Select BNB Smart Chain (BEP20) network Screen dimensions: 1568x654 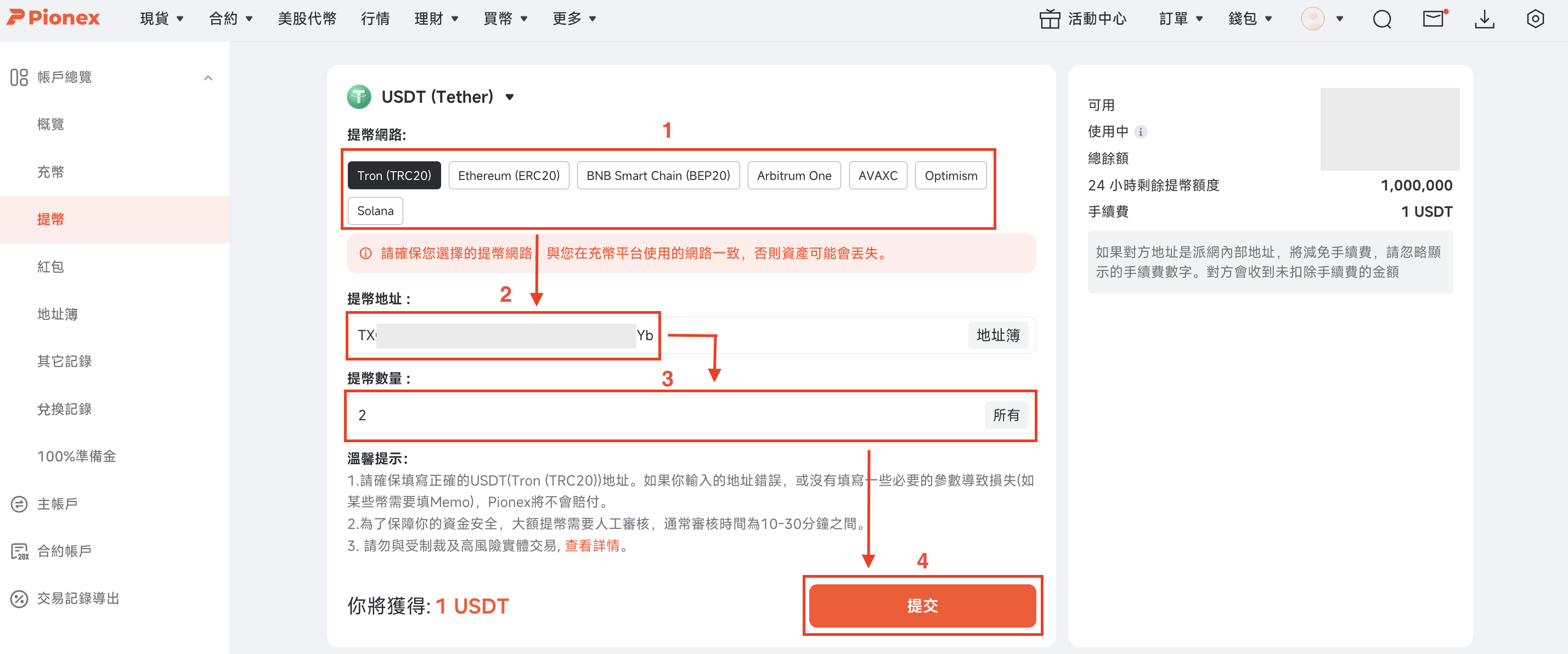coord(658,176)
